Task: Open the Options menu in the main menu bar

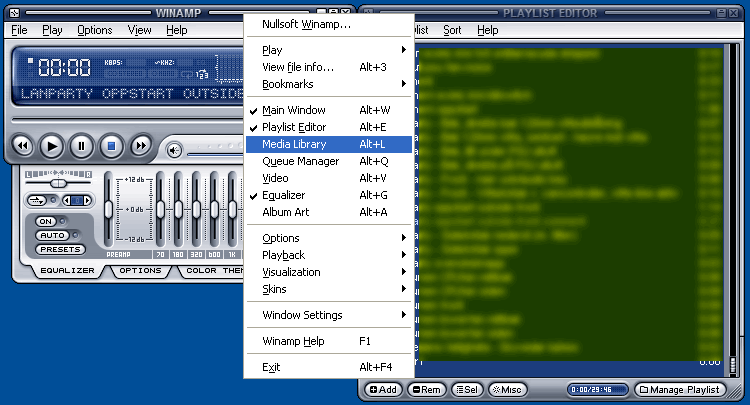Action: [x=95, y=30]
